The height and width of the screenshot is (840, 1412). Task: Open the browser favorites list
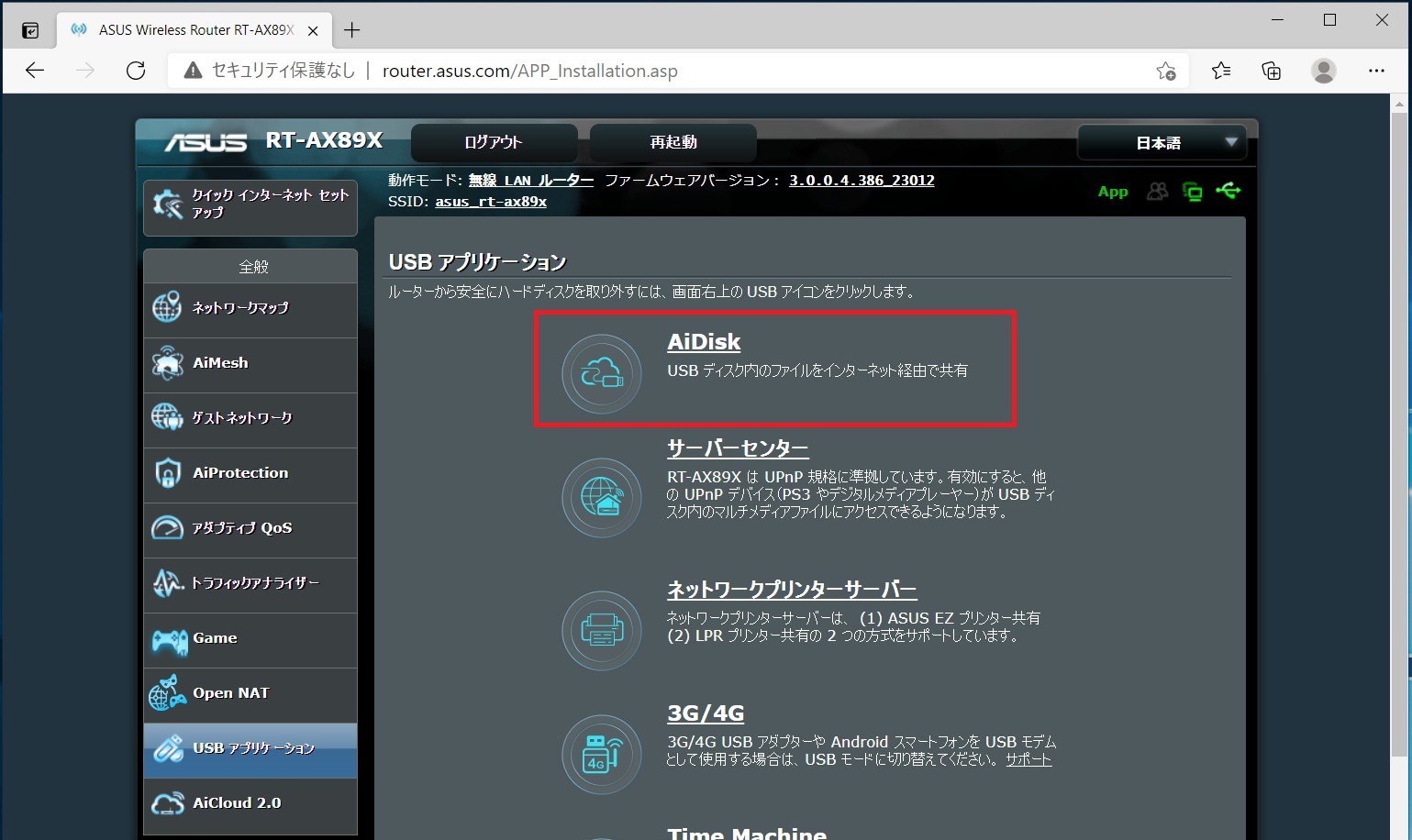(1221, 71)
